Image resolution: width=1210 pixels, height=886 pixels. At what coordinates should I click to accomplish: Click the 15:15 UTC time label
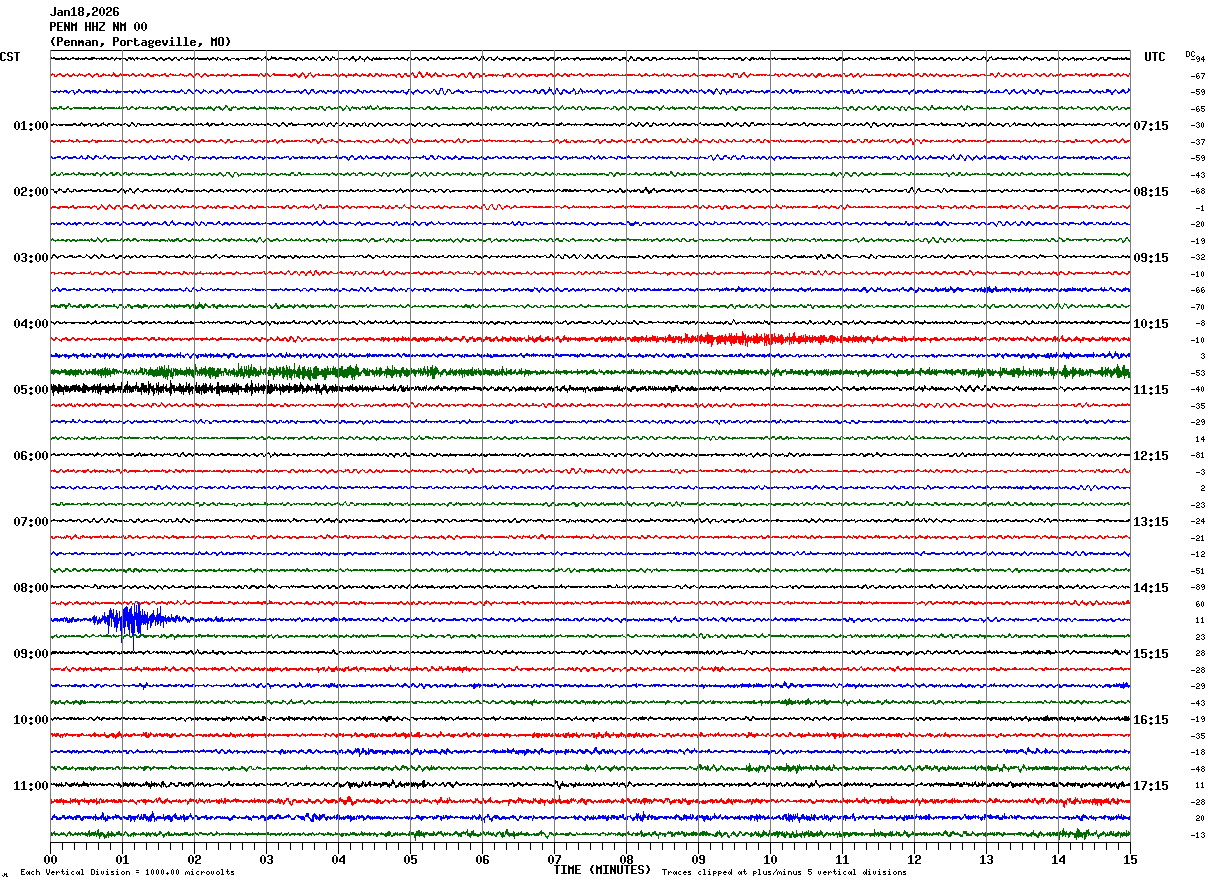coord(1151,654)
